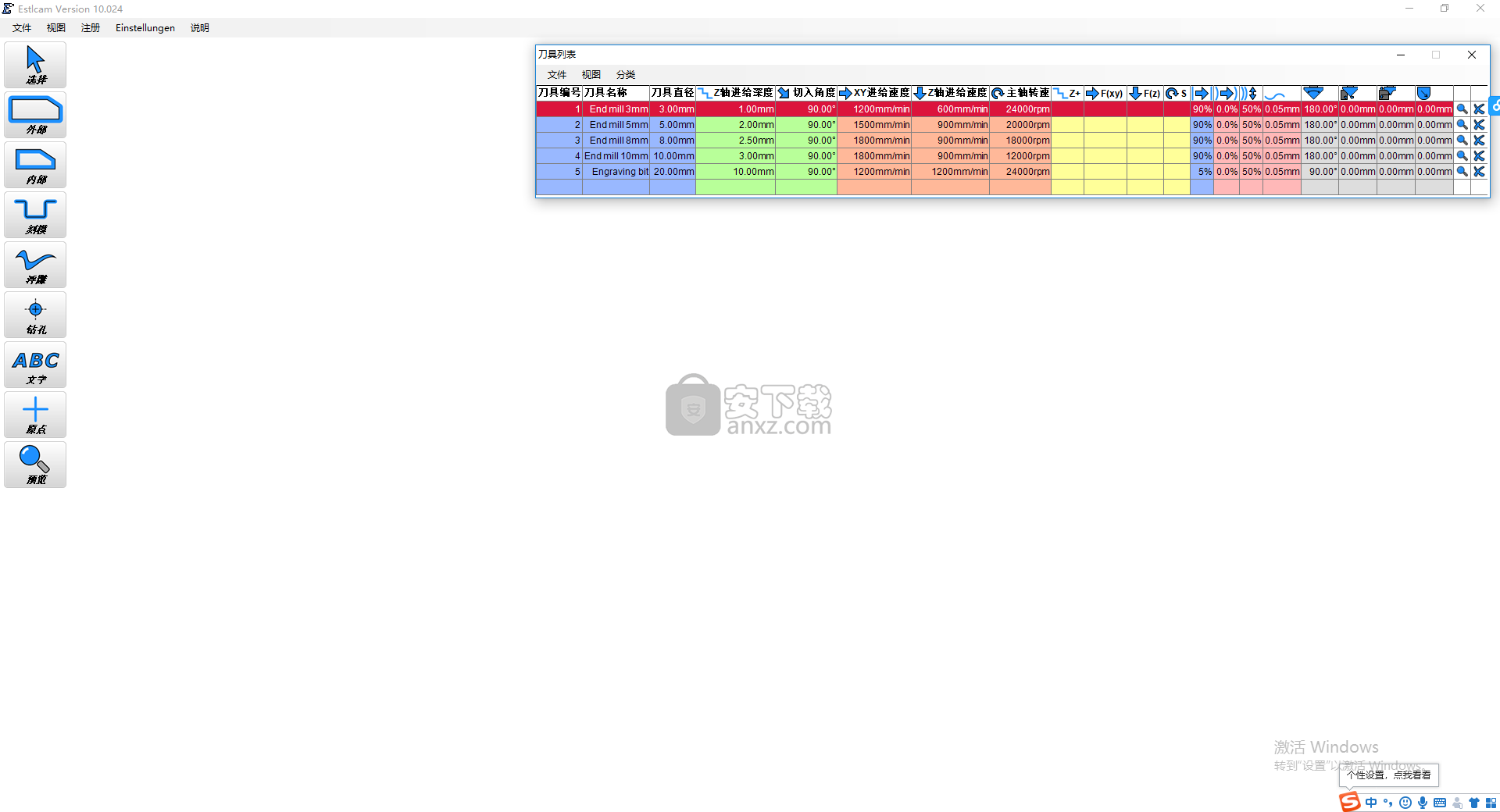Choose the 外部 outside contour tool
1500x812 pixels.
point(35,115)
